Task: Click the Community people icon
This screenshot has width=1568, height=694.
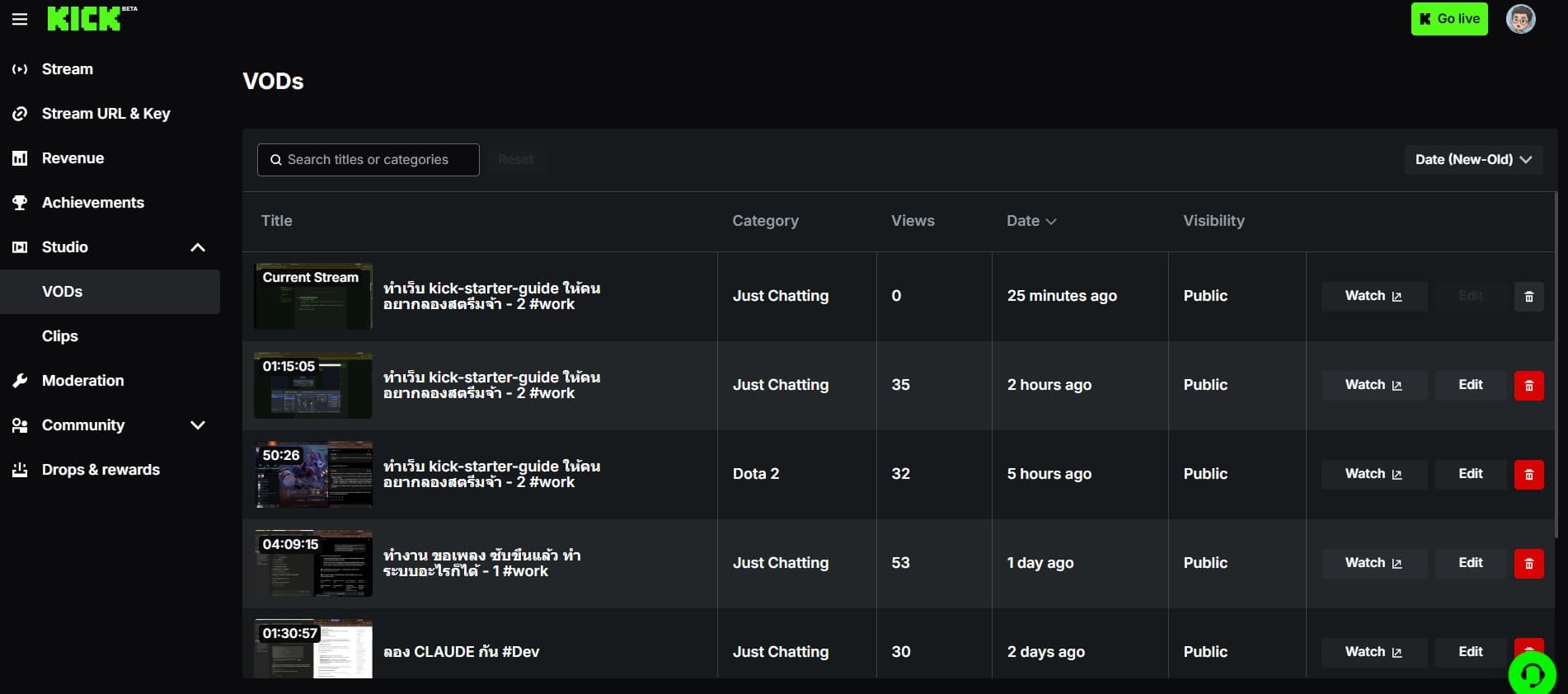Action: click(x=20, y=425)
